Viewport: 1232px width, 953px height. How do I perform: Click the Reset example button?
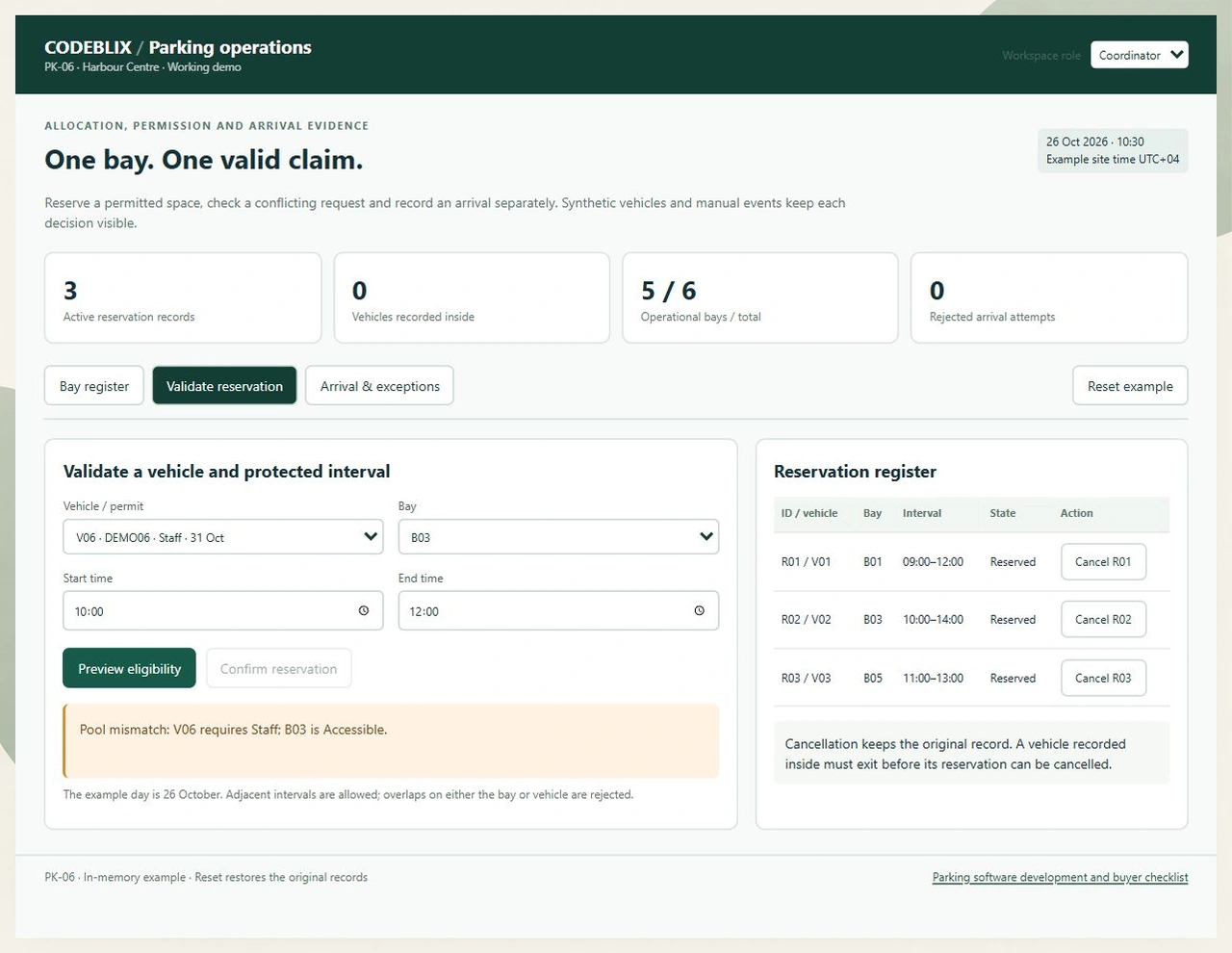[1130, 386]
